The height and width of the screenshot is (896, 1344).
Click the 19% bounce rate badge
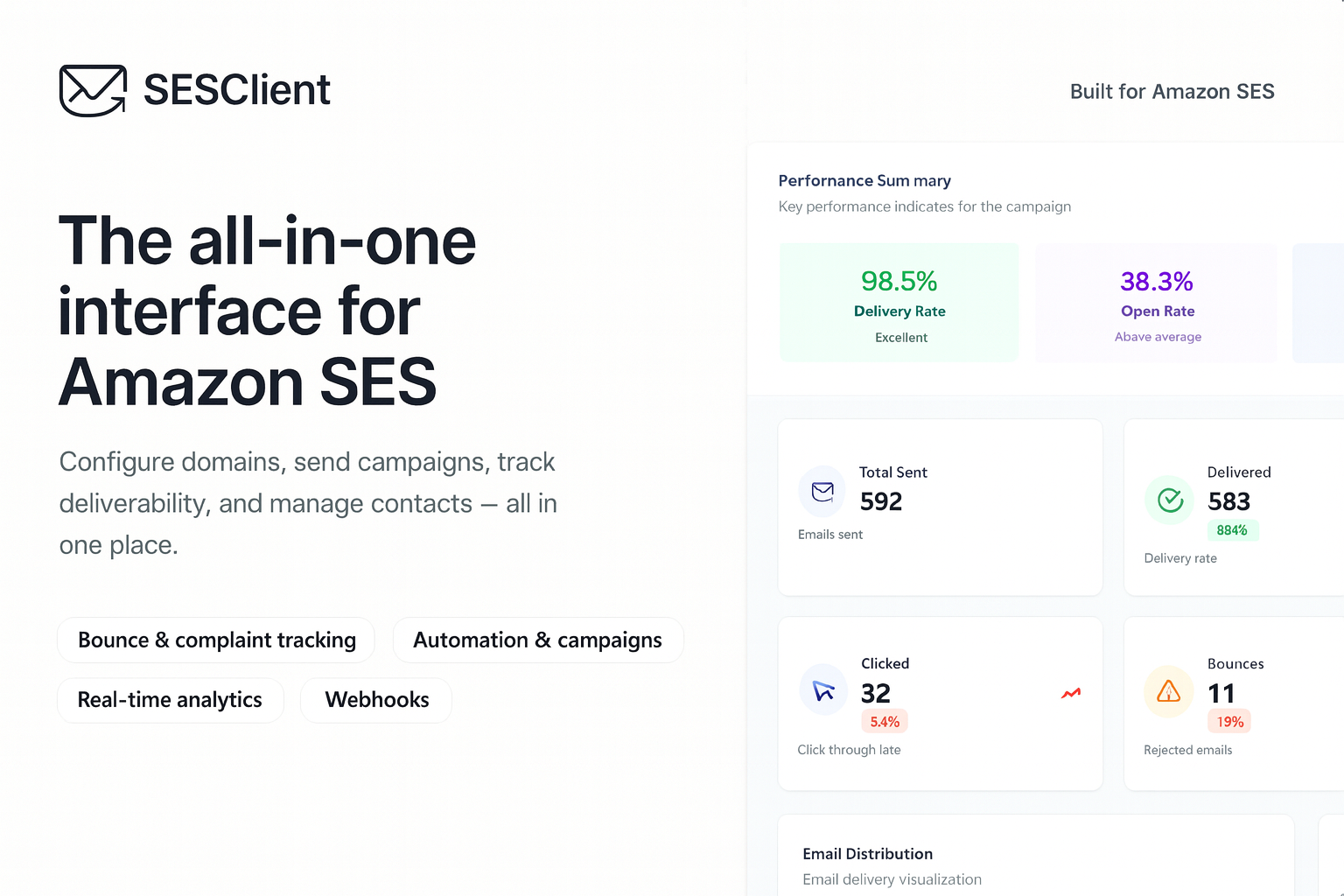[x=1229, y=722]
